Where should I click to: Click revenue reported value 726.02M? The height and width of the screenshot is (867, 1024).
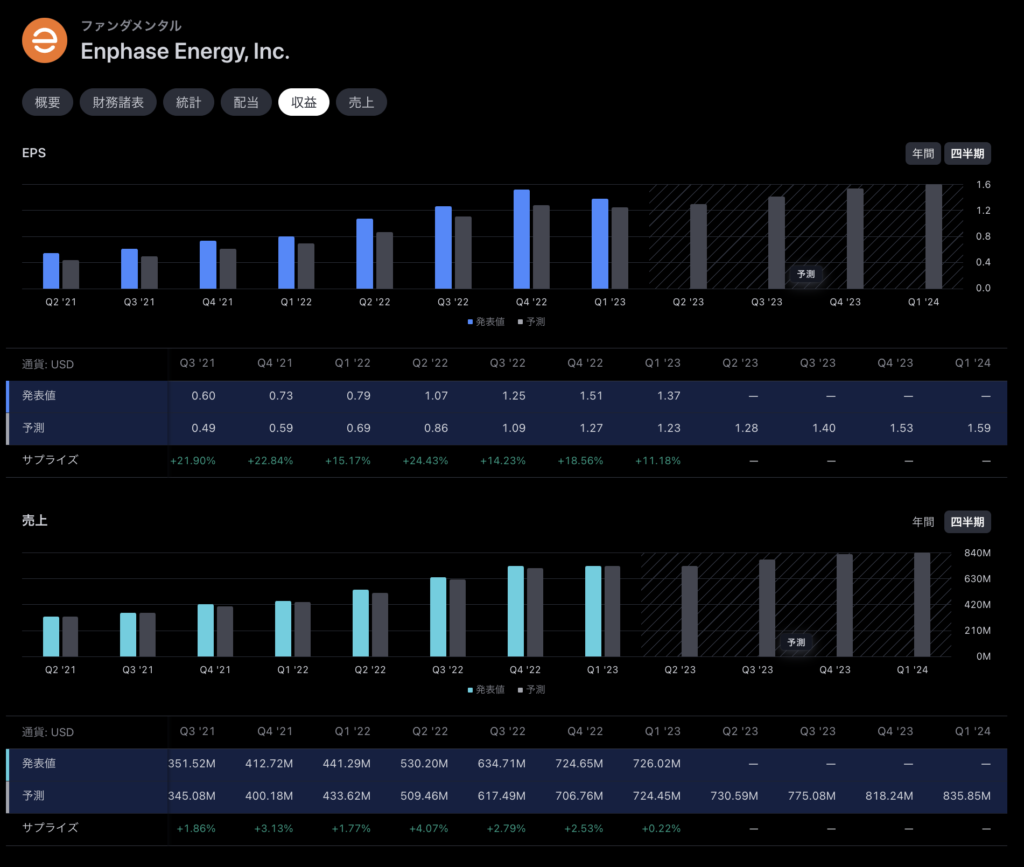[656, 764]
